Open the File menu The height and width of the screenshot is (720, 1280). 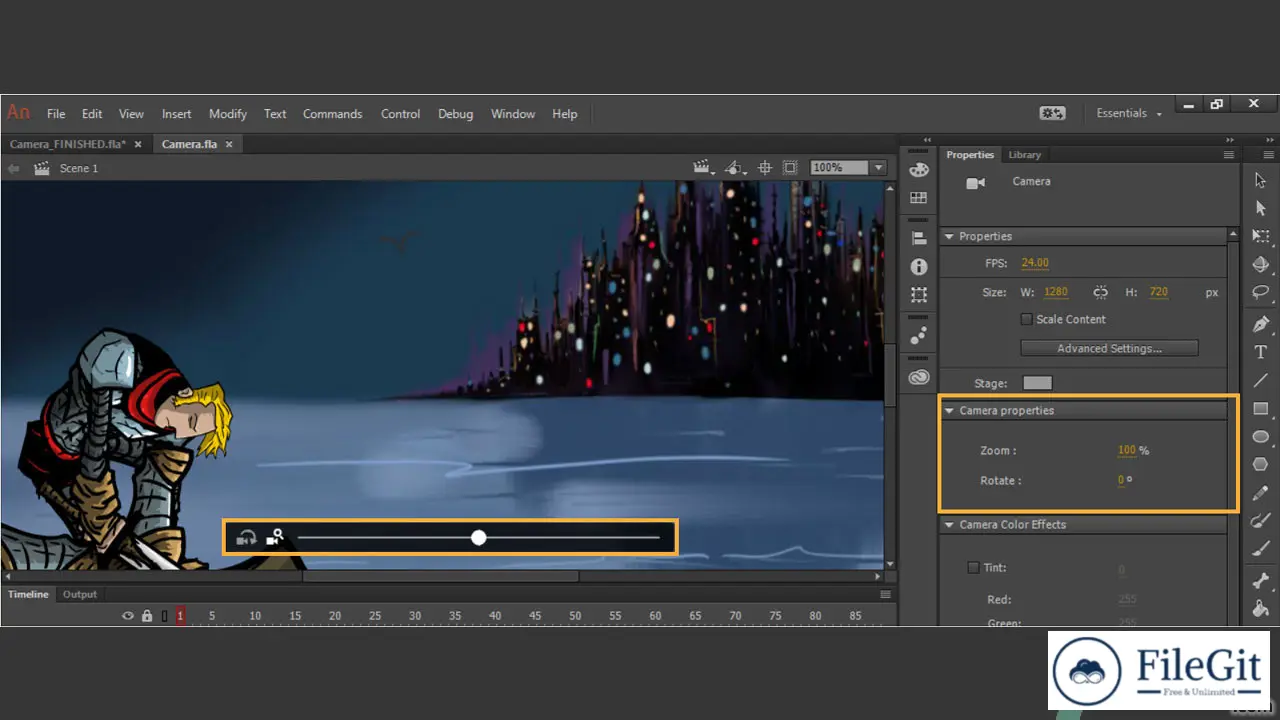[x=56, y=114]
